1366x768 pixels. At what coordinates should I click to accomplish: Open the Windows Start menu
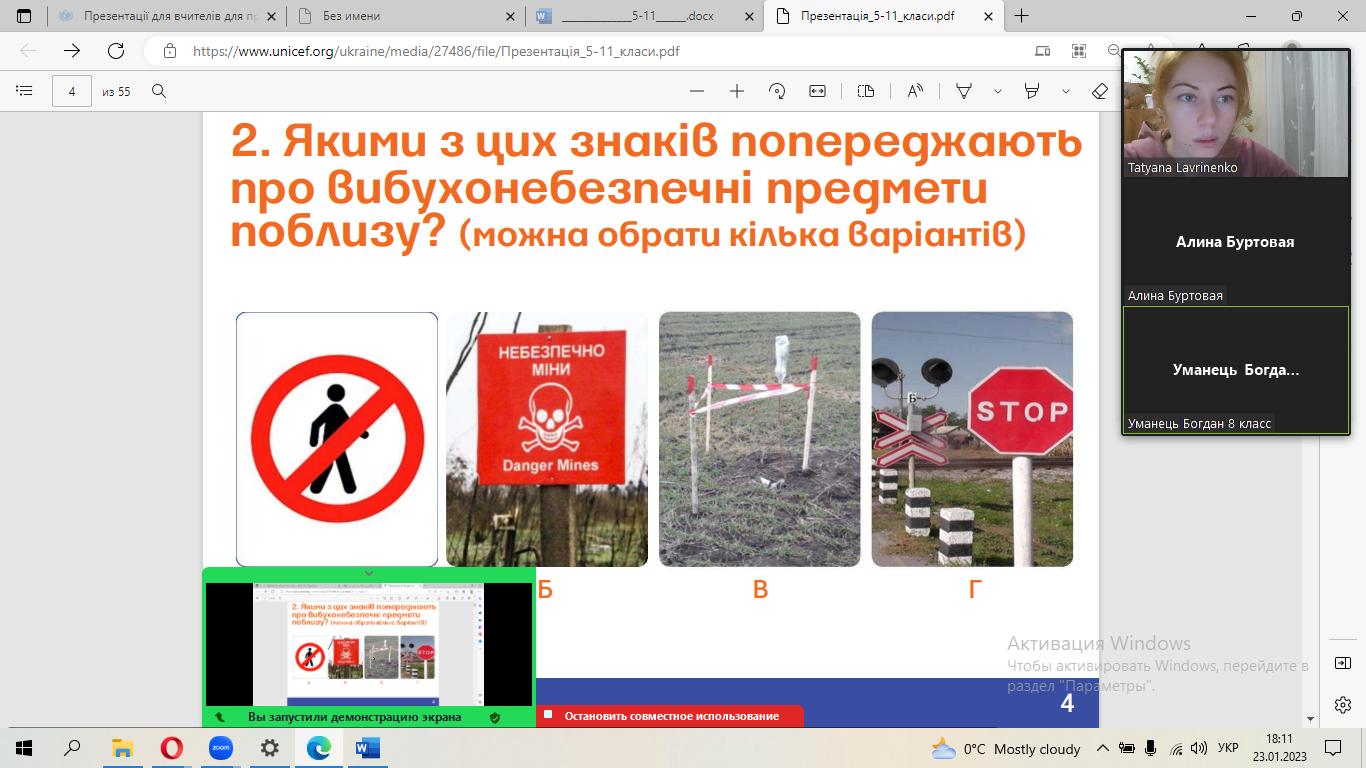(24, 747)
